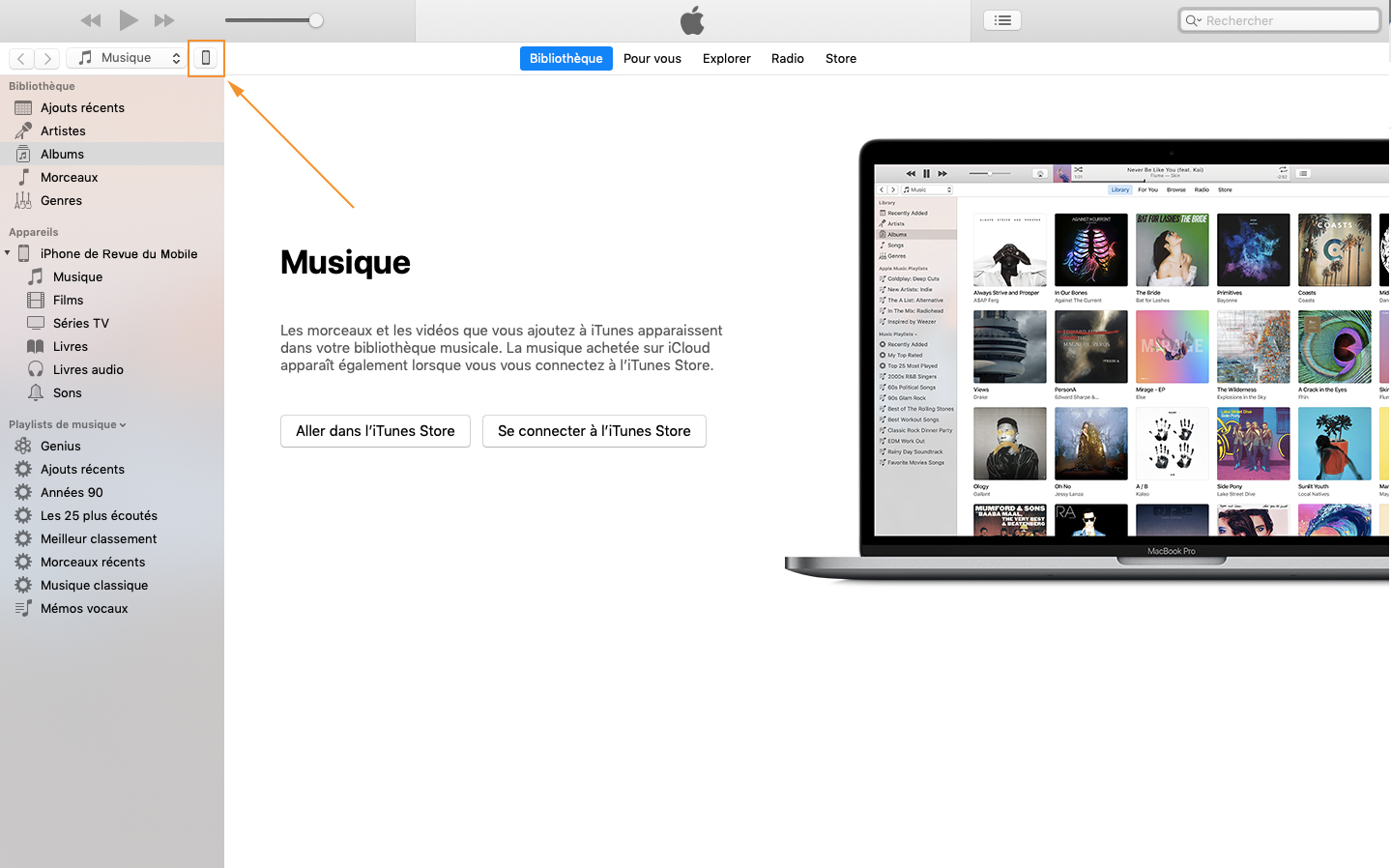Click Se connecter à l'iTunes Store button

[594, 431]
